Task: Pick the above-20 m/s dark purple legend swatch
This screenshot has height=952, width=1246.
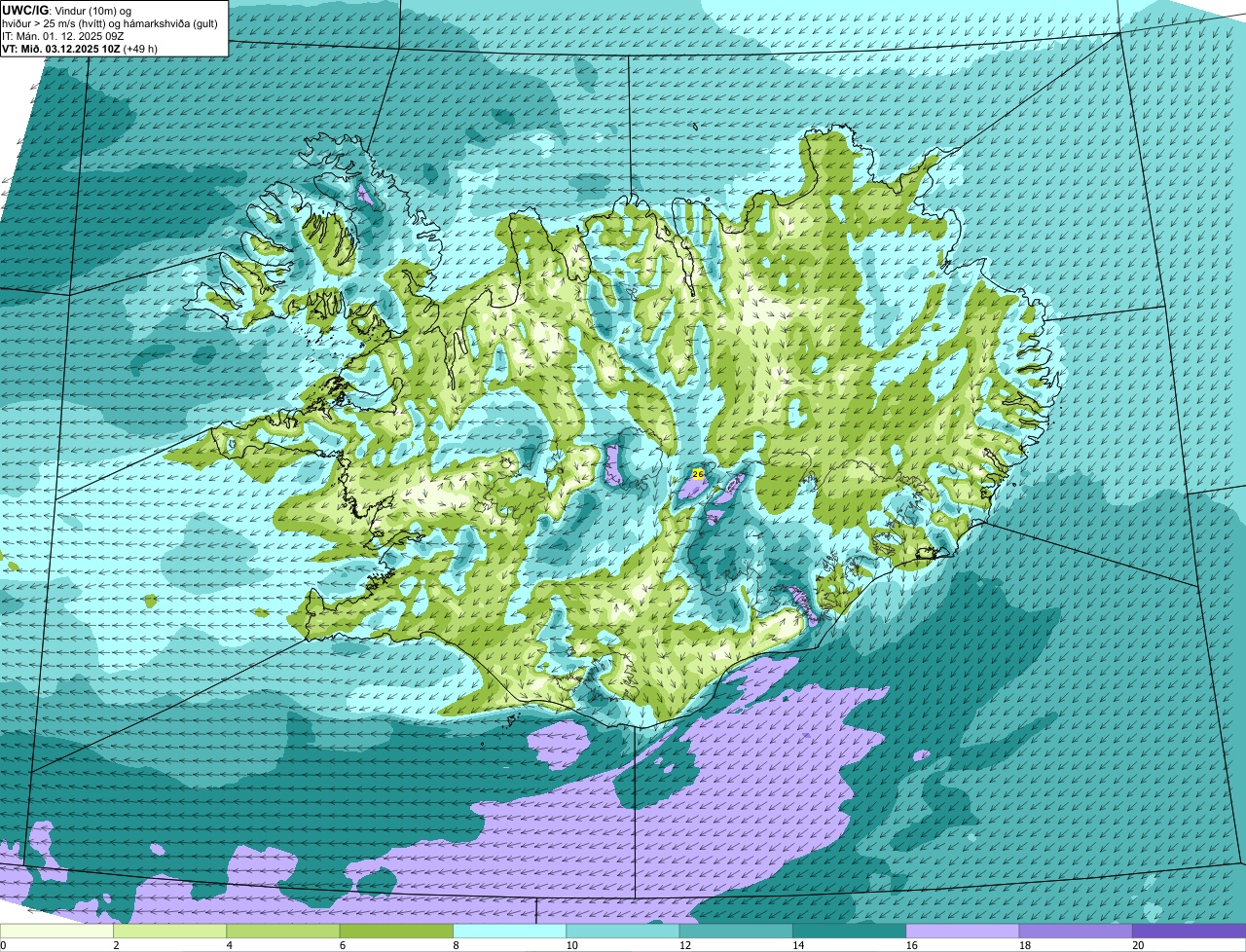Action: pos(1189,931)
